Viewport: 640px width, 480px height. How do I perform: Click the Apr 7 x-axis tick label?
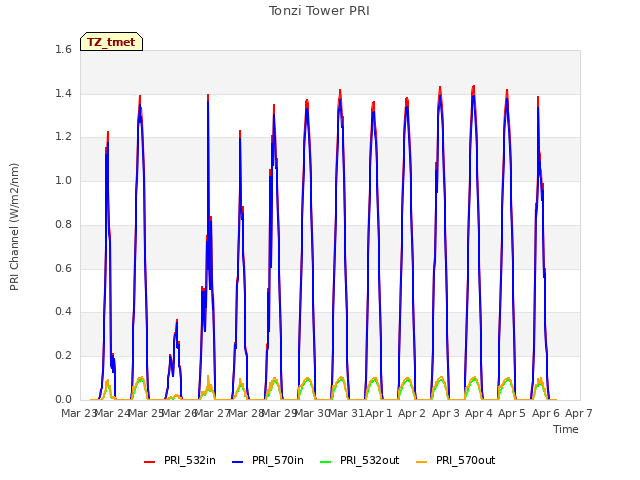(x=579, y=413)
